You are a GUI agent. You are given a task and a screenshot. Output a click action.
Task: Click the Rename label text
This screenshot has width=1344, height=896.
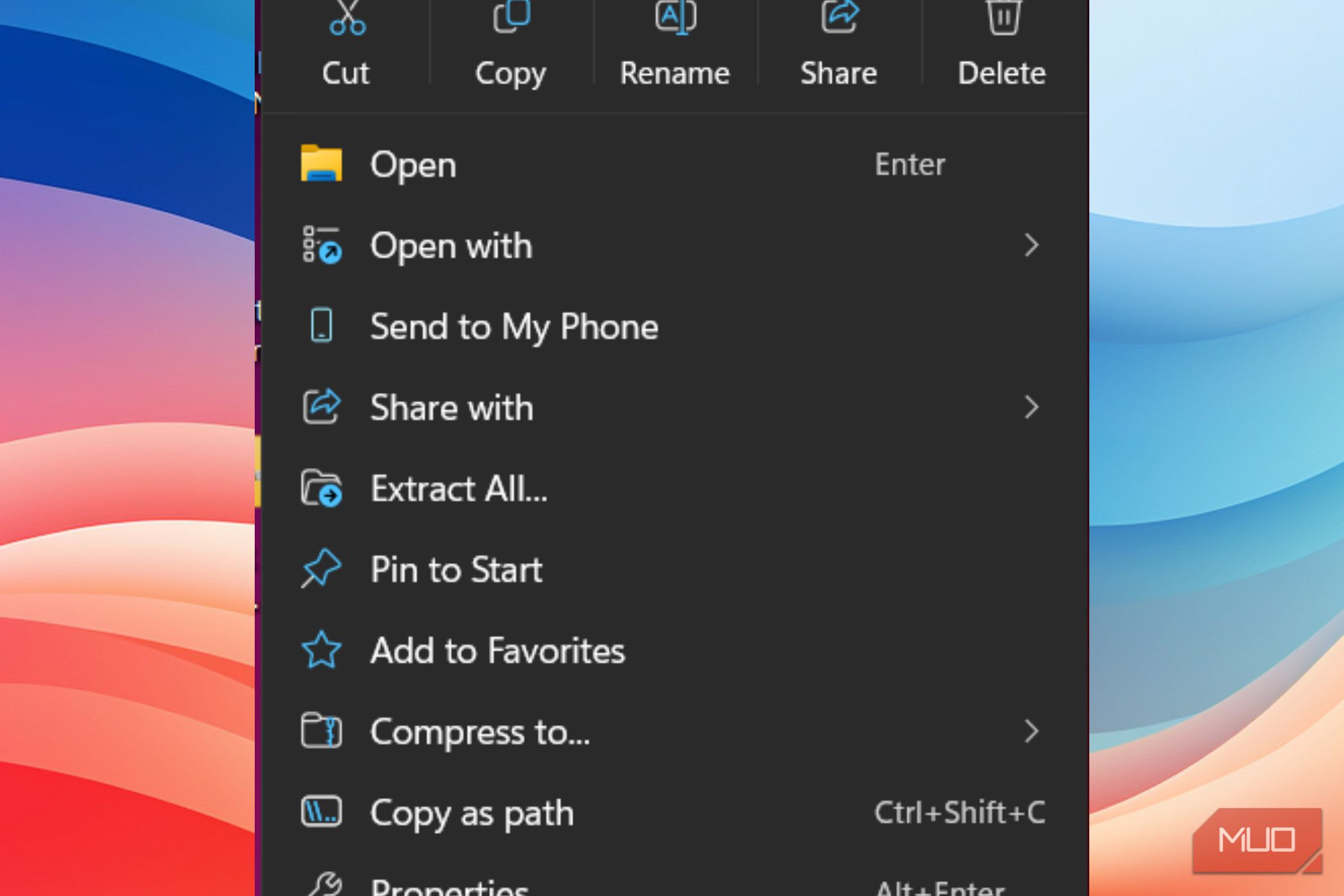[x=675, y=73]
